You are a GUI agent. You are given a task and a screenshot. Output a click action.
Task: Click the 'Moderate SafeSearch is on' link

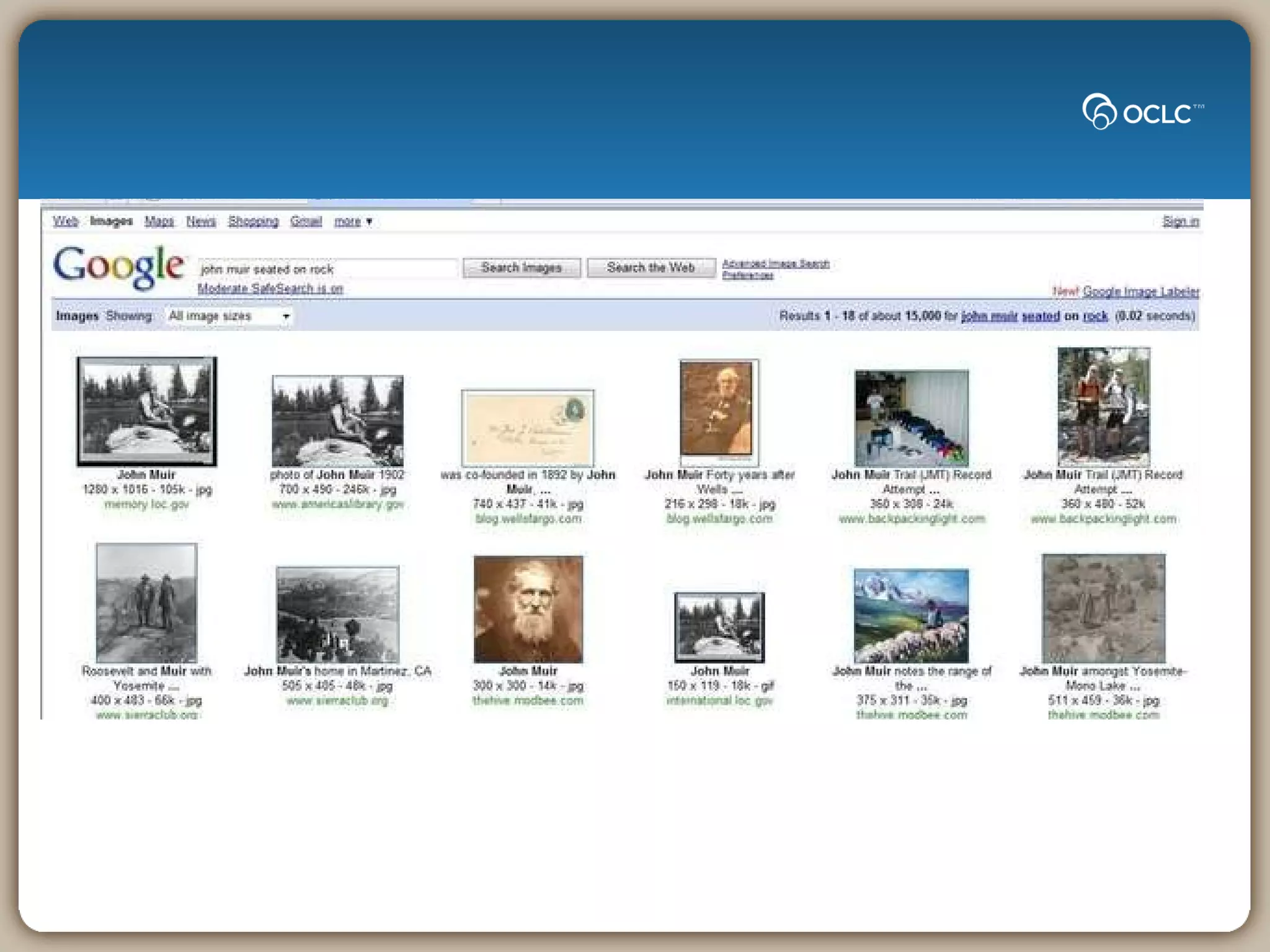tap(270, 289)
